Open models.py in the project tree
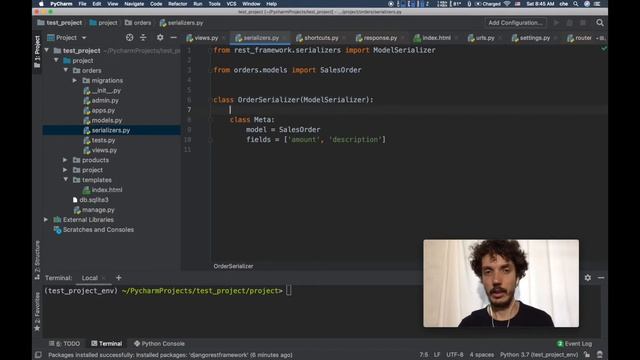Screen dimensions: 640x360 tap(107, 120)
